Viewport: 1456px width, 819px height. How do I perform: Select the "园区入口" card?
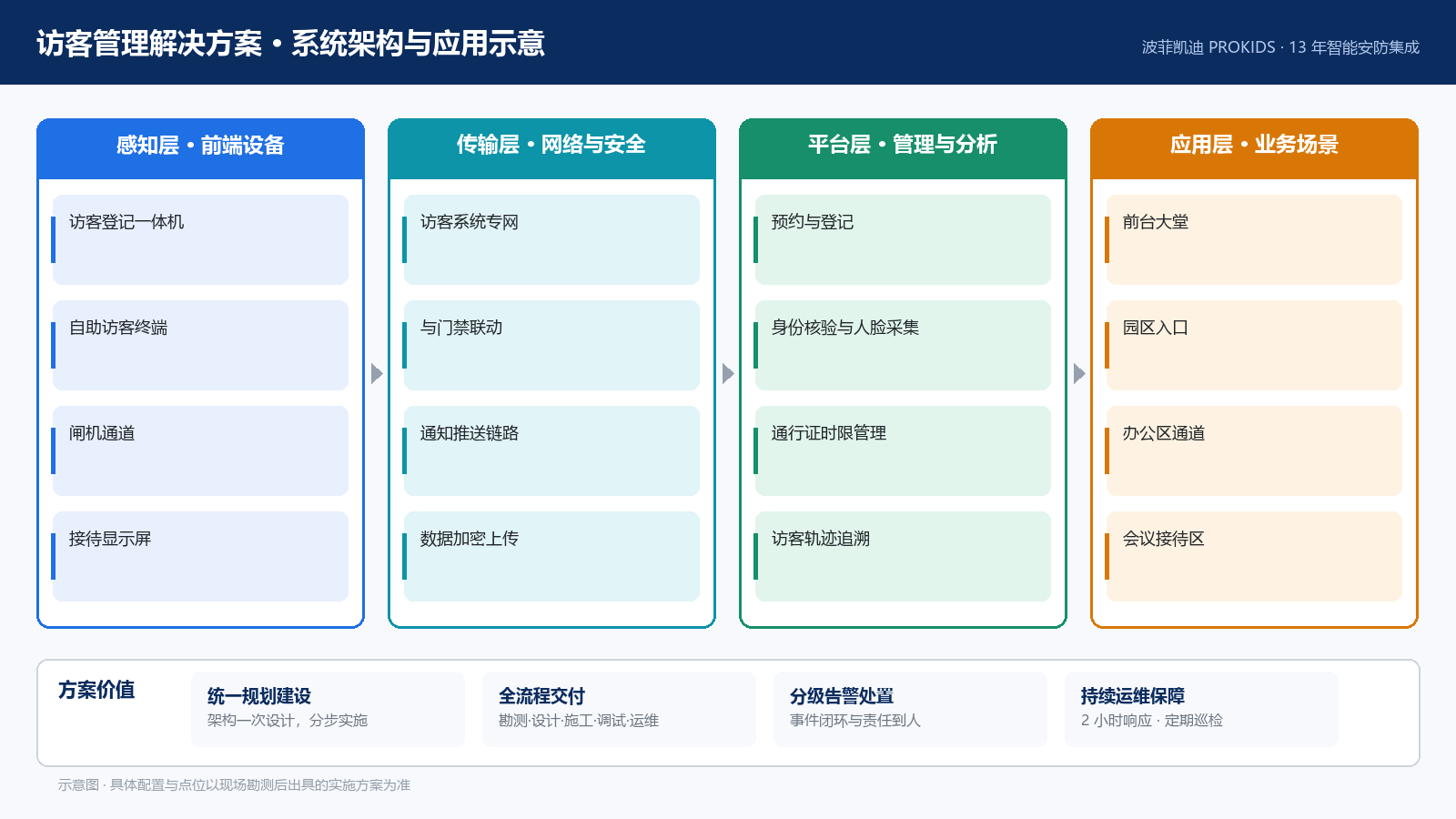coord(1254,345)
